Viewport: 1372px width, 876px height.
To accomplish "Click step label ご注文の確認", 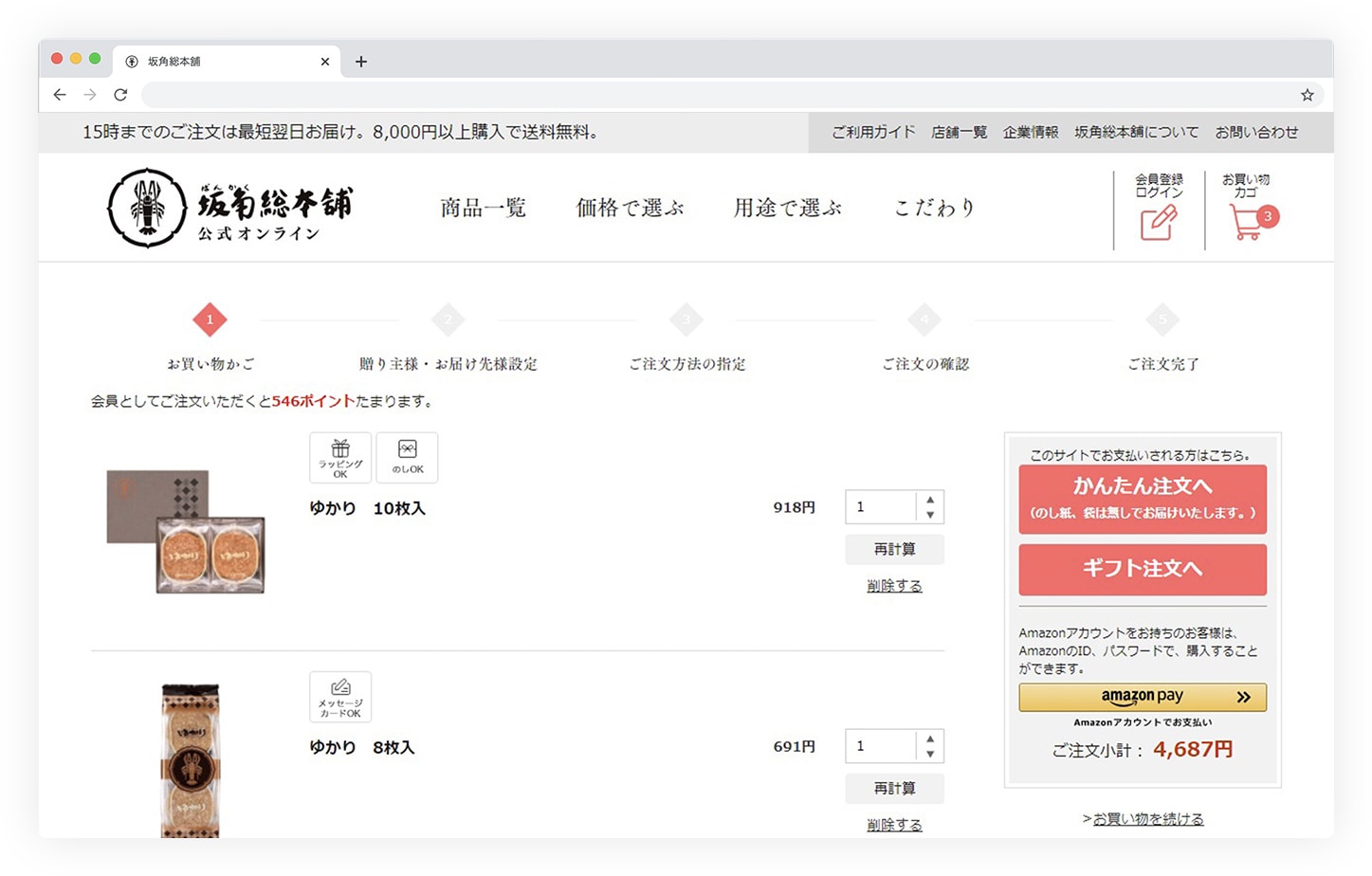I will tap(925, 364).
